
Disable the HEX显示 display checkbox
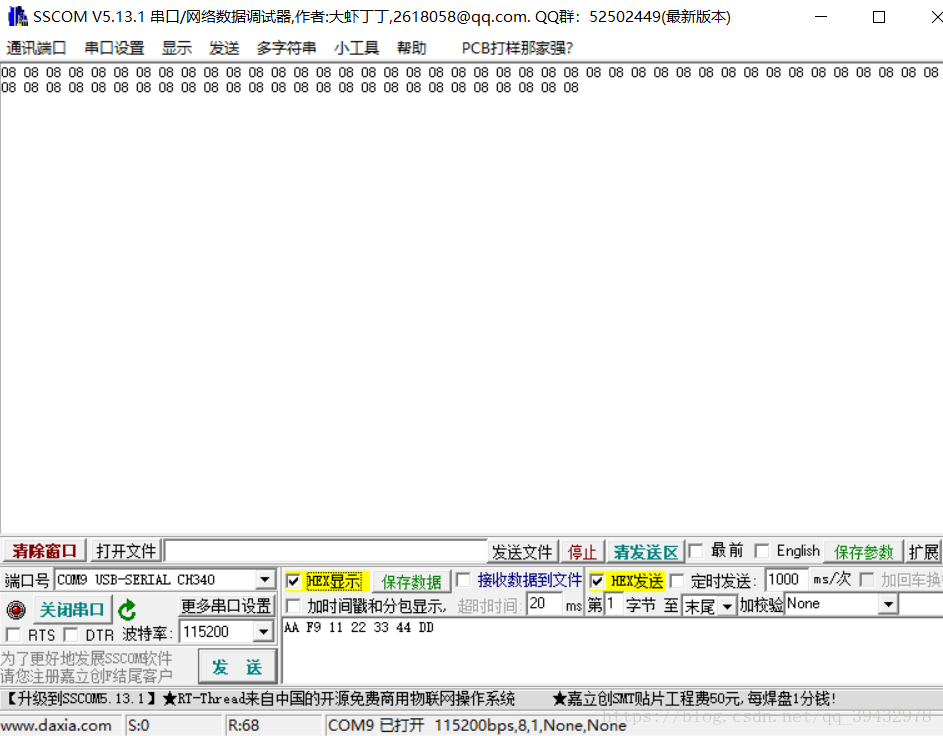pos(293,580)
